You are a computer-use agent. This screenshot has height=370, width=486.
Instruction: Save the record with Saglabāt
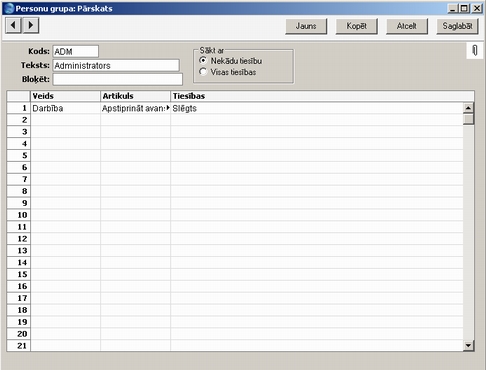click(x=457, y=26)
